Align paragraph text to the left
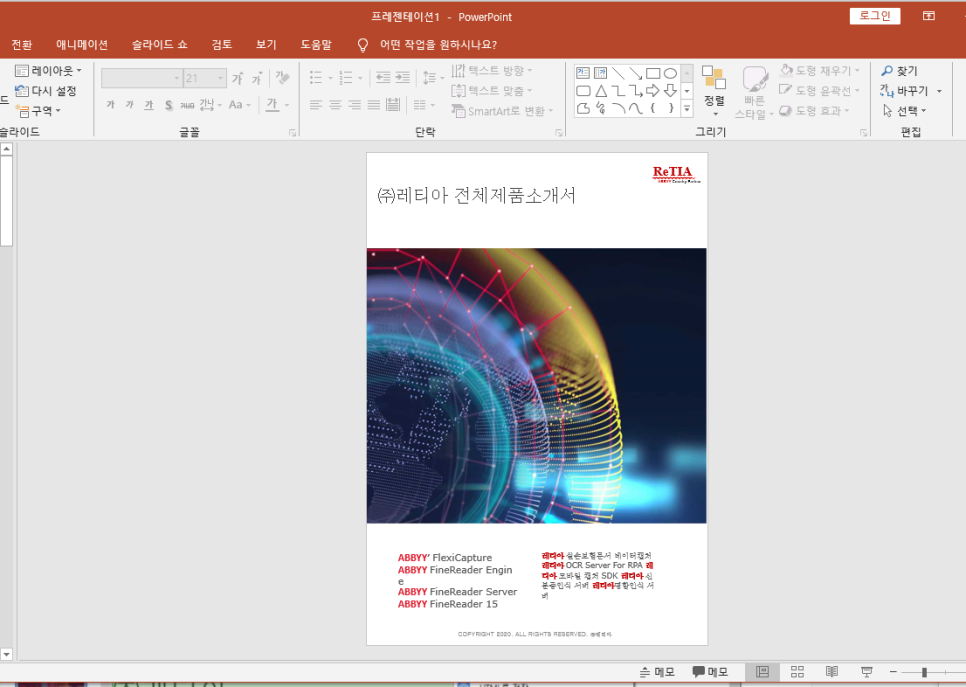966x687 pixels. [316, 105]
